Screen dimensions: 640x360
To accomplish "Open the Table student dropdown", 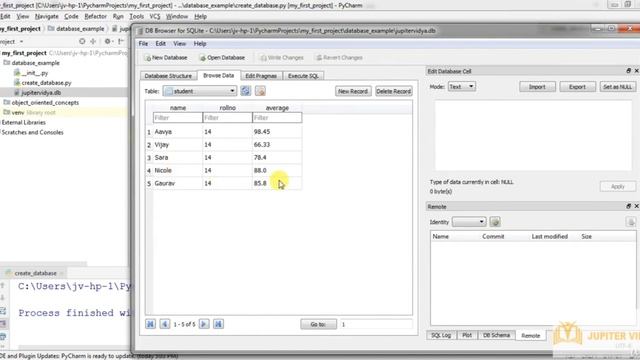I will point(200,91).
